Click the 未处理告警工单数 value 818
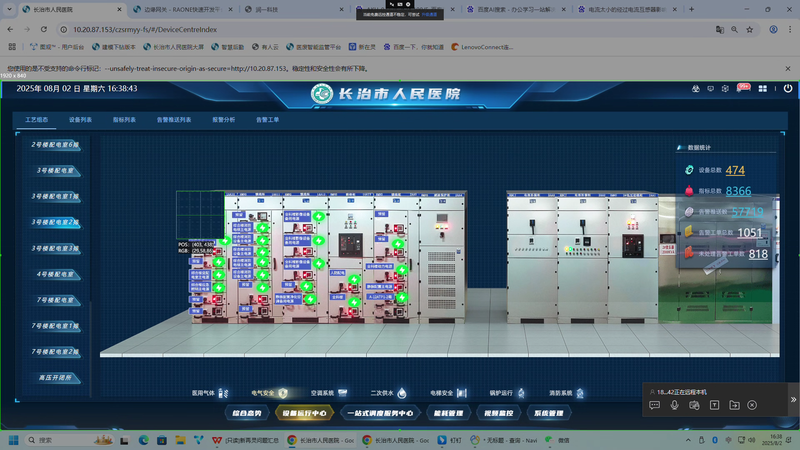Screen dimensions: 800x450 click(x=758, y=254)
